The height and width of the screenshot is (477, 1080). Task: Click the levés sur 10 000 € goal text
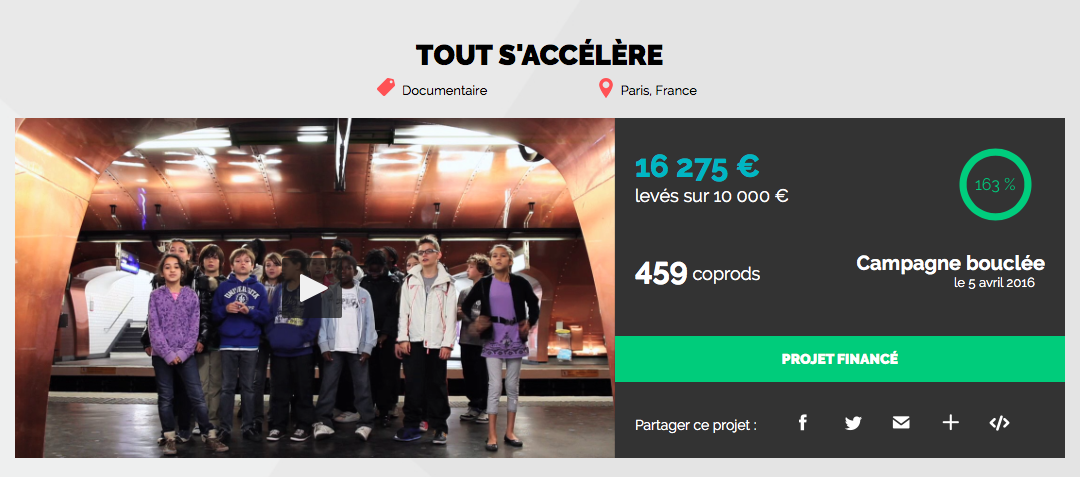712,196
